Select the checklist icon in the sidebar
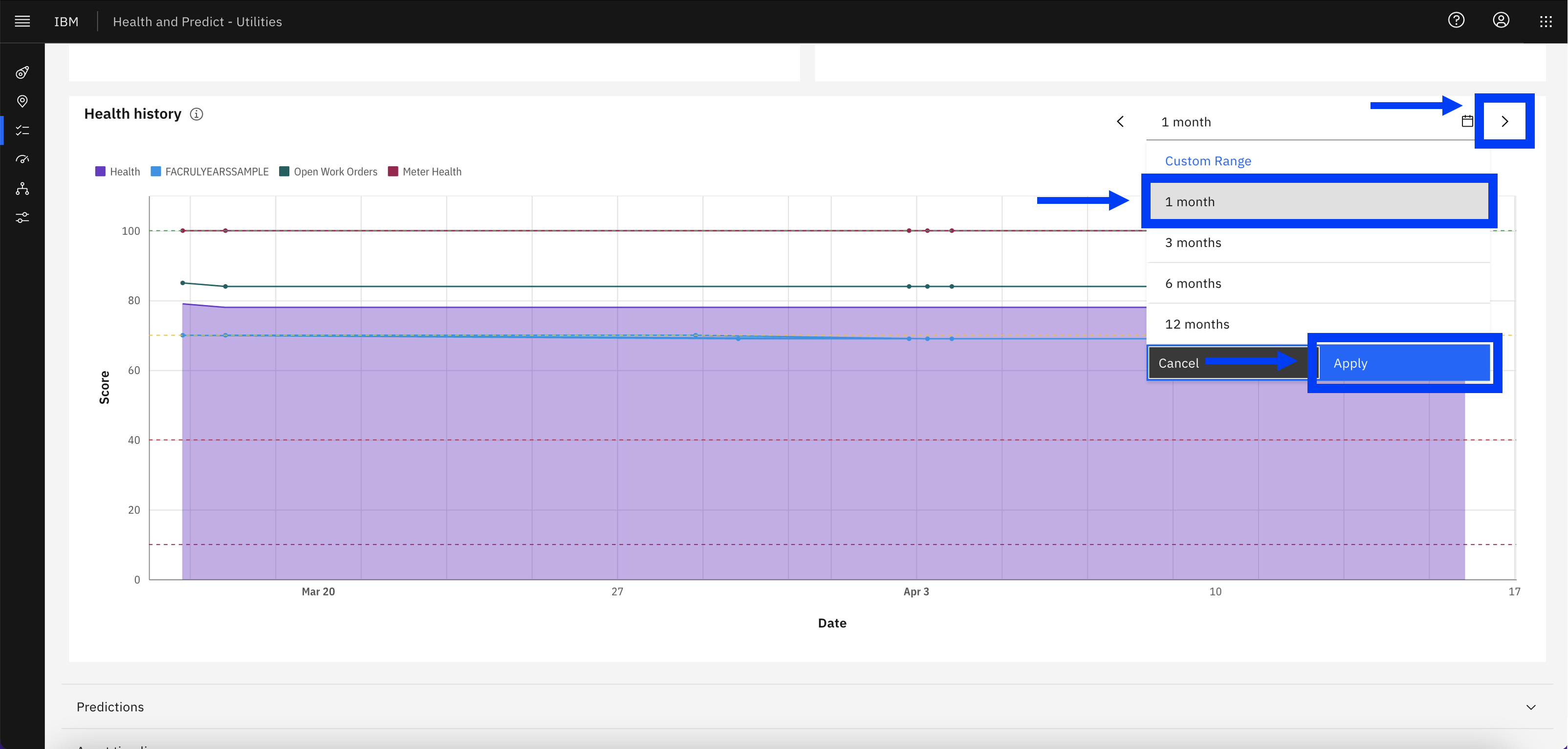The width and height of the screenshot is (1568, 749). point(22,131)
